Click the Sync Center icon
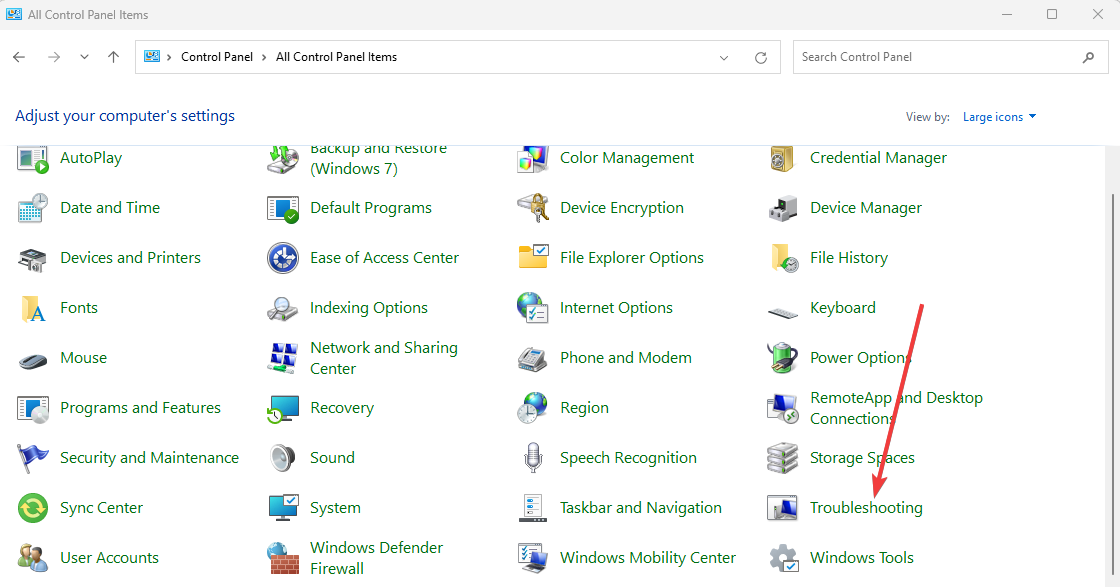This screenshot has width=1120, height=587. coord(32,508)
